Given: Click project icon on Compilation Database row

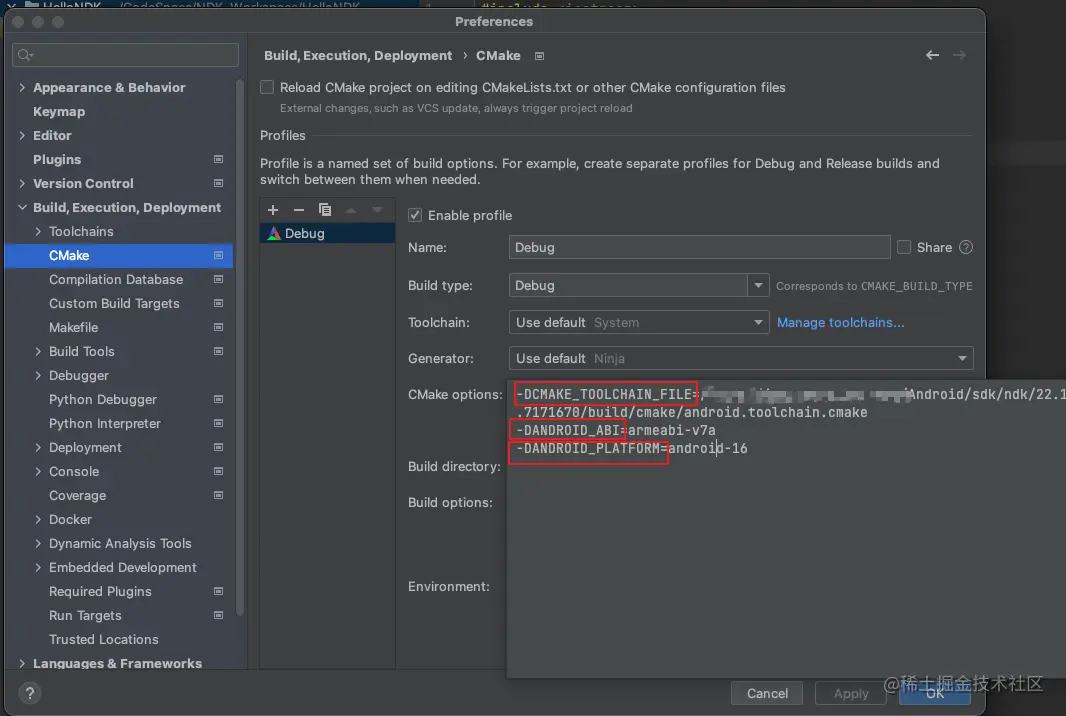Looking at the screenshot, I should click(x=218, y=279).
